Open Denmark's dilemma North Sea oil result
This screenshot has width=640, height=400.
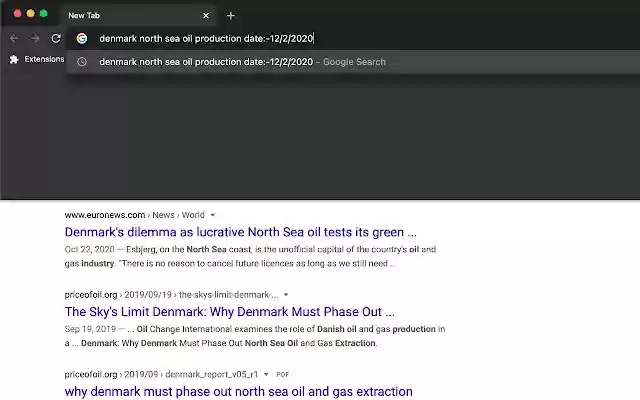[240, 232]
